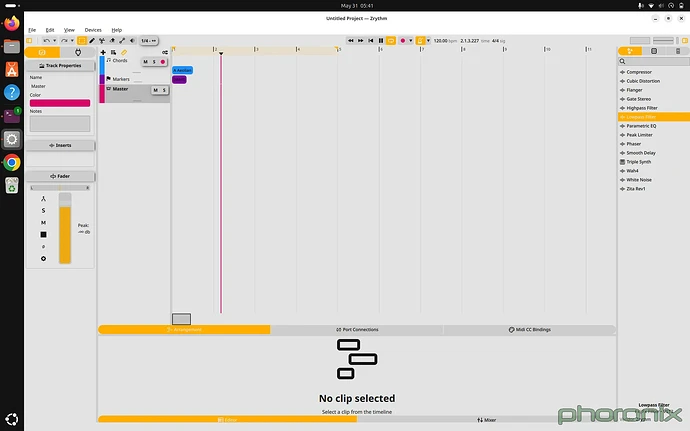Toggle left panel icon at toolbar start
The width and height of the screenshot is (690, 431).
[x=29, y=41]
